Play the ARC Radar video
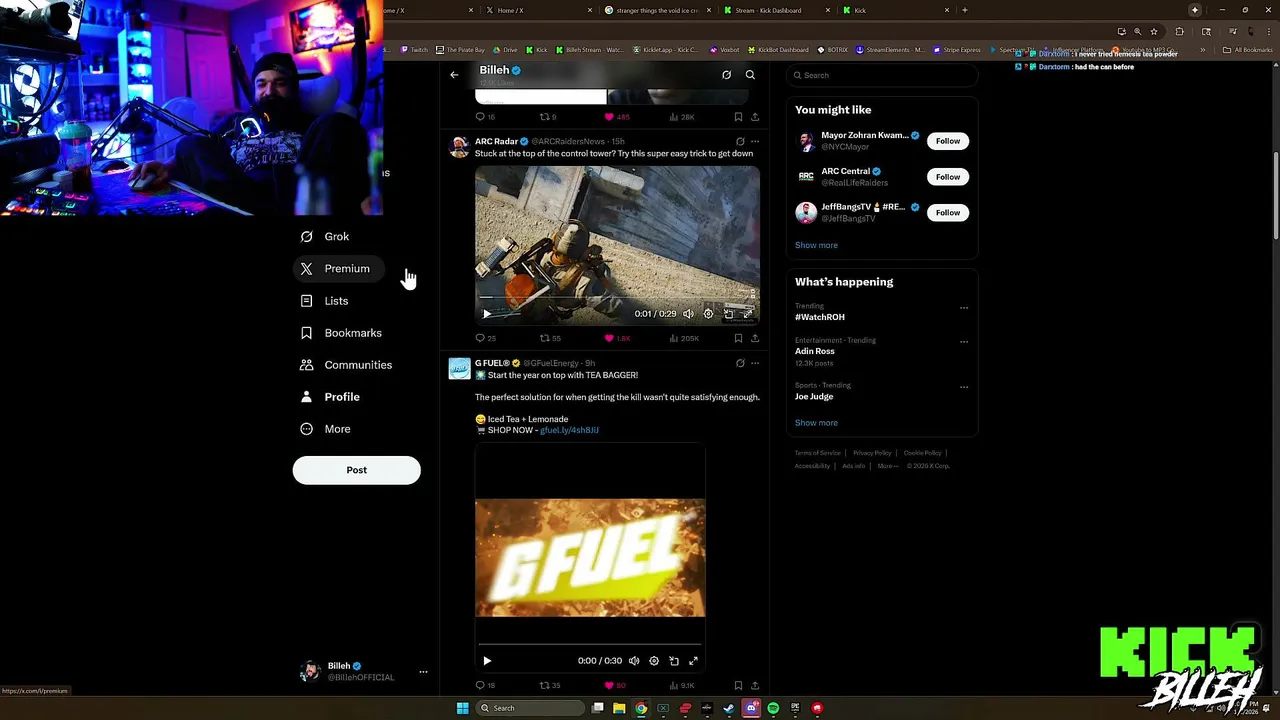The image size is (1280, 720). point(487,314)
